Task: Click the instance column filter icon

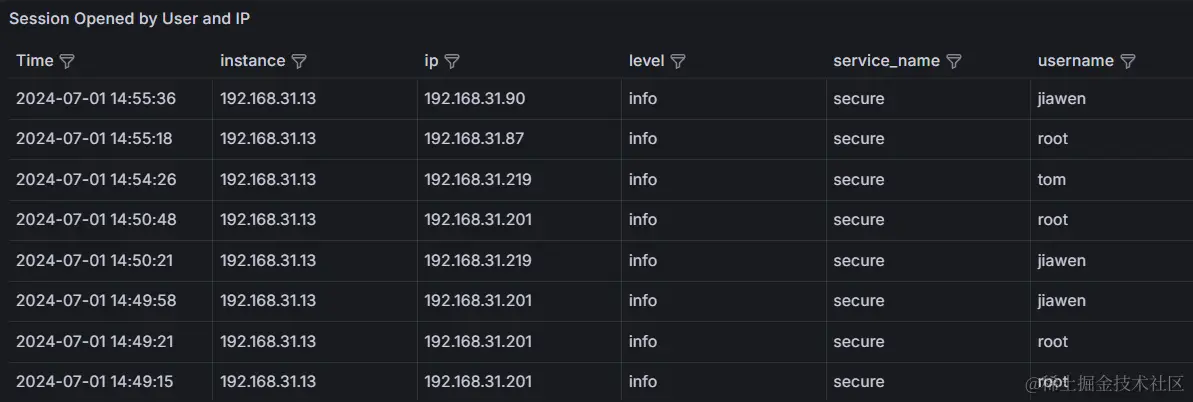Action: tap(299, 61)
